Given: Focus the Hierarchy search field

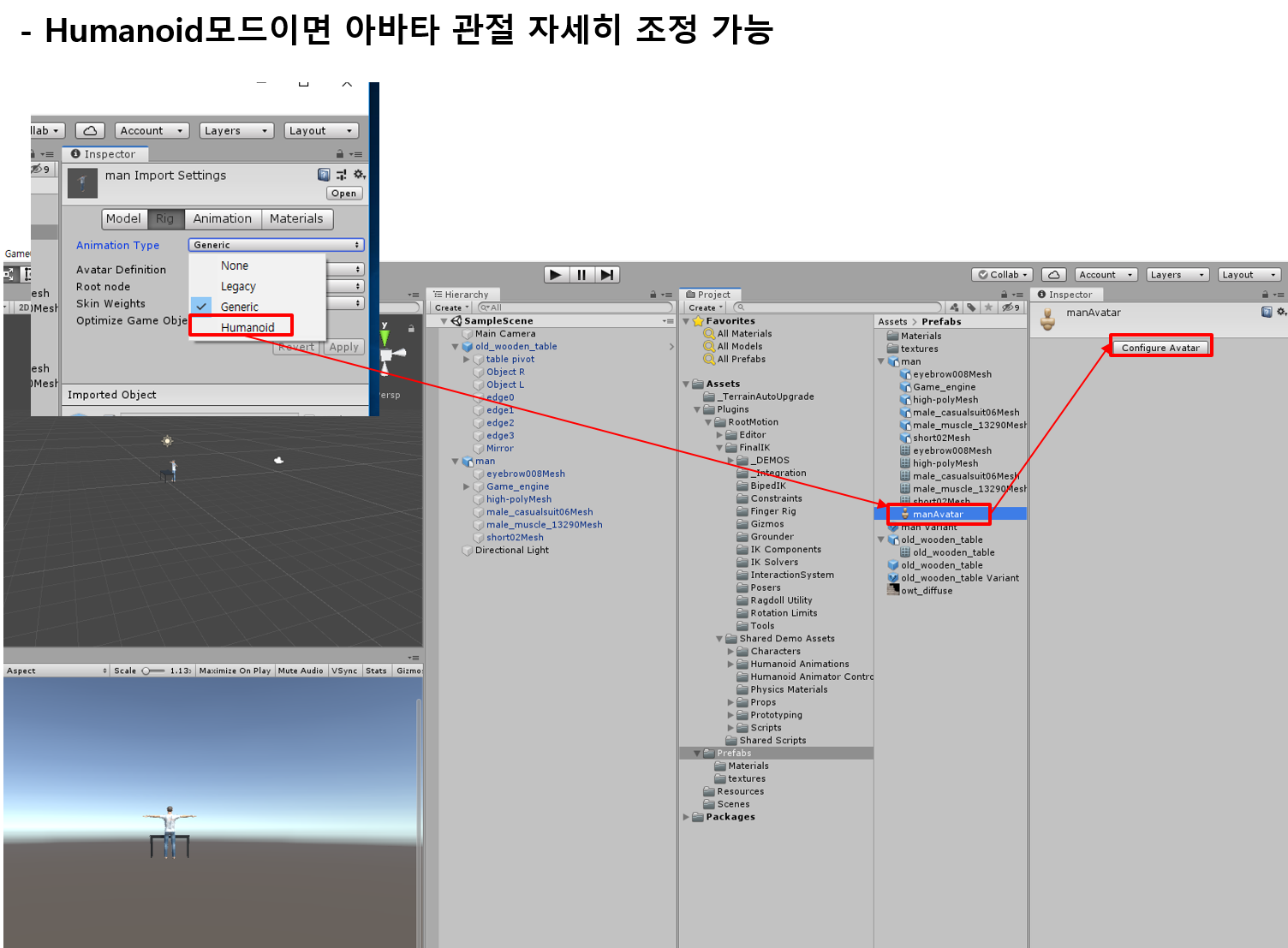Looking at the screenshot, I should 574,307.
